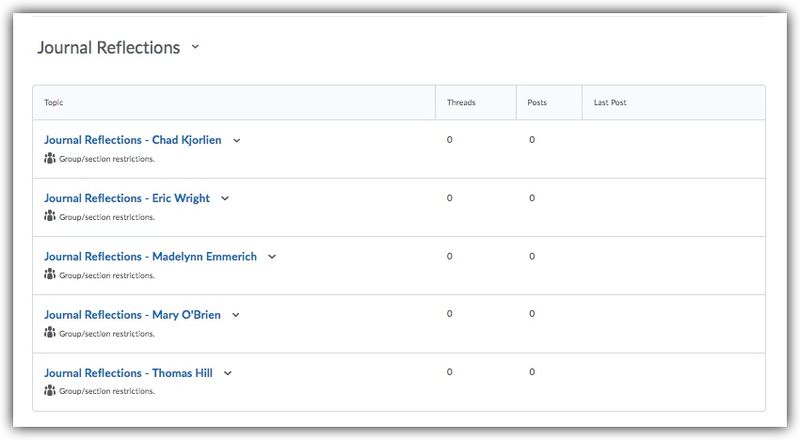Click the group restrictions icon under Mary O'Brien
Viewport: 800px width, 440px height.
(x=50, y=332)
